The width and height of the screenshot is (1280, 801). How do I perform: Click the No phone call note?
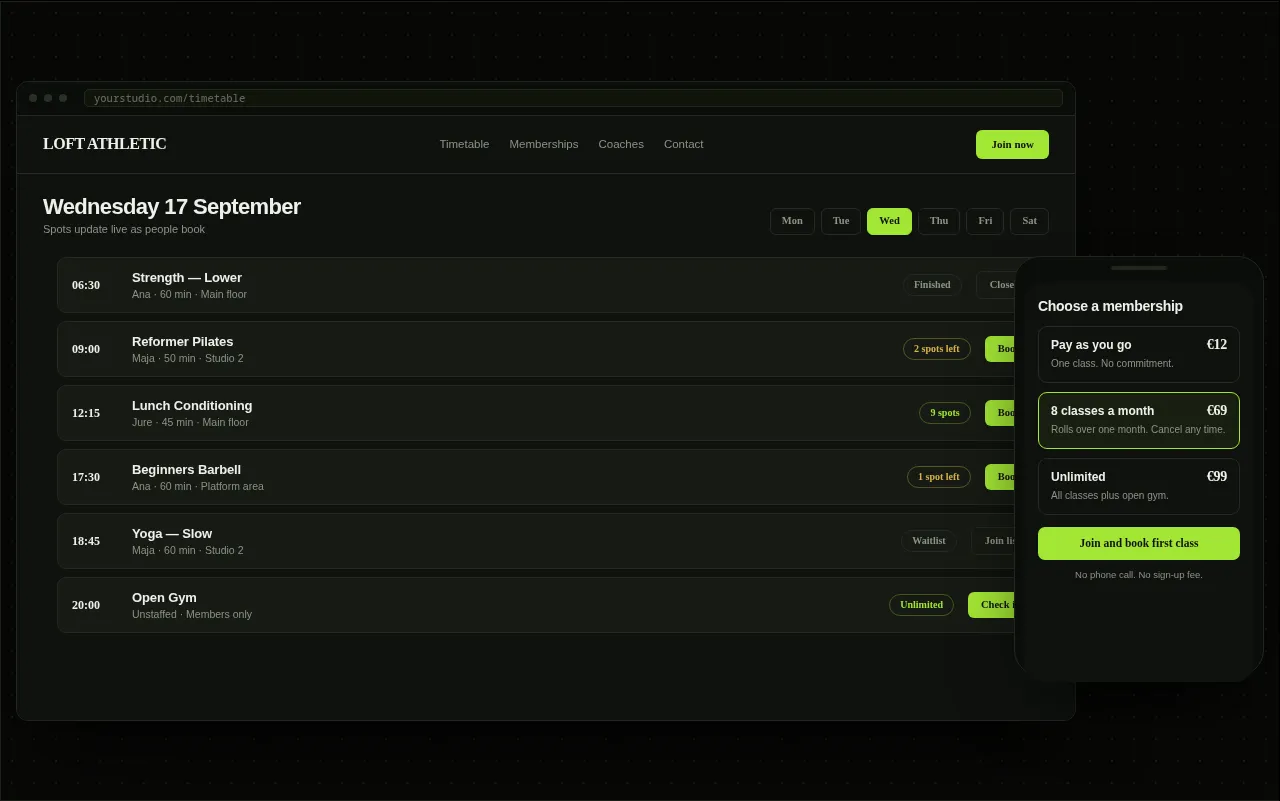(x=1139, y=575)
